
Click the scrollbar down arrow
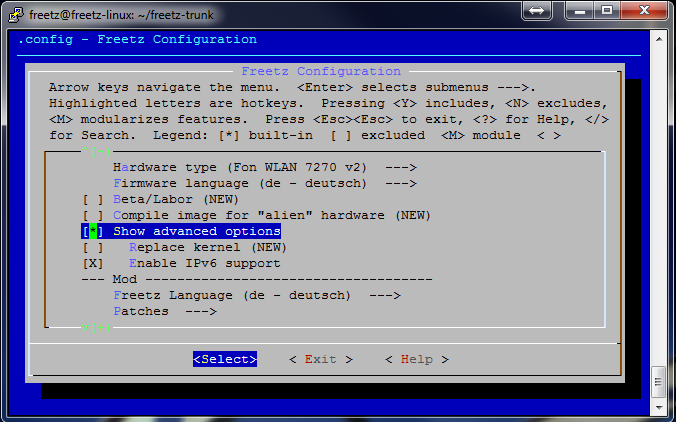click(x=658, y=407)
